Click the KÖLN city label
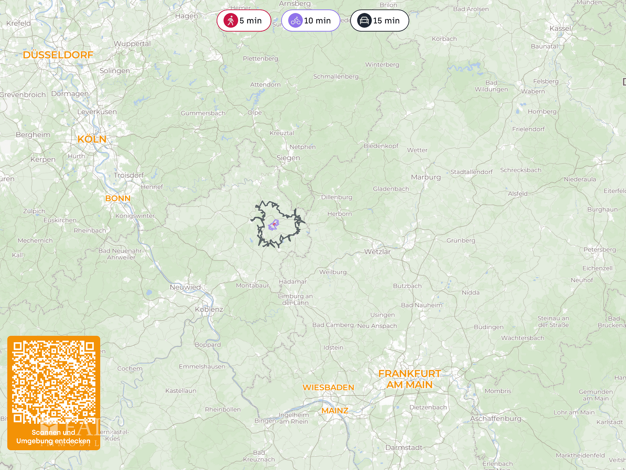 coord(92,139)
